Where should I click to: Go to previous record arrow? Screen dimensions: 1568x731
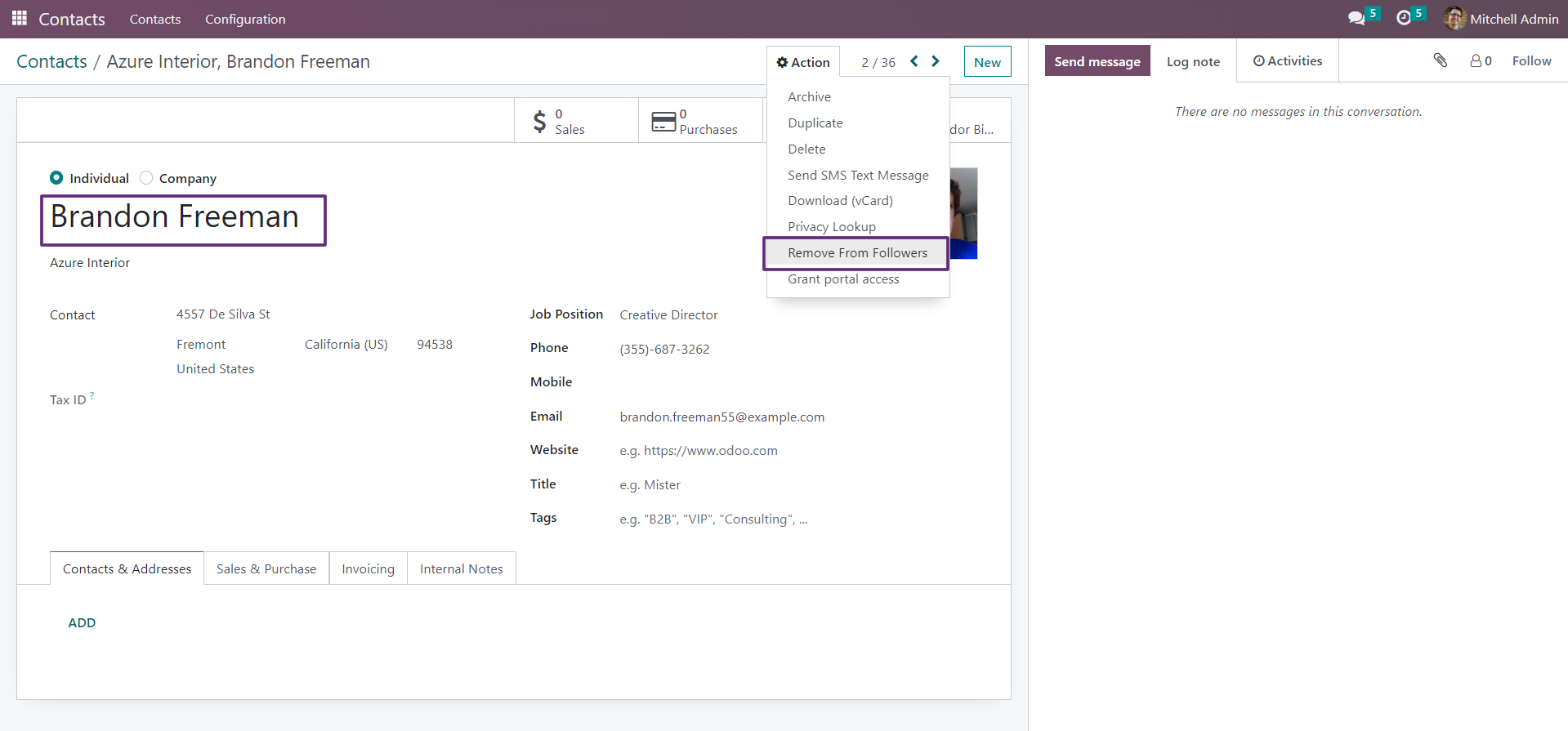tap(914, 61)
